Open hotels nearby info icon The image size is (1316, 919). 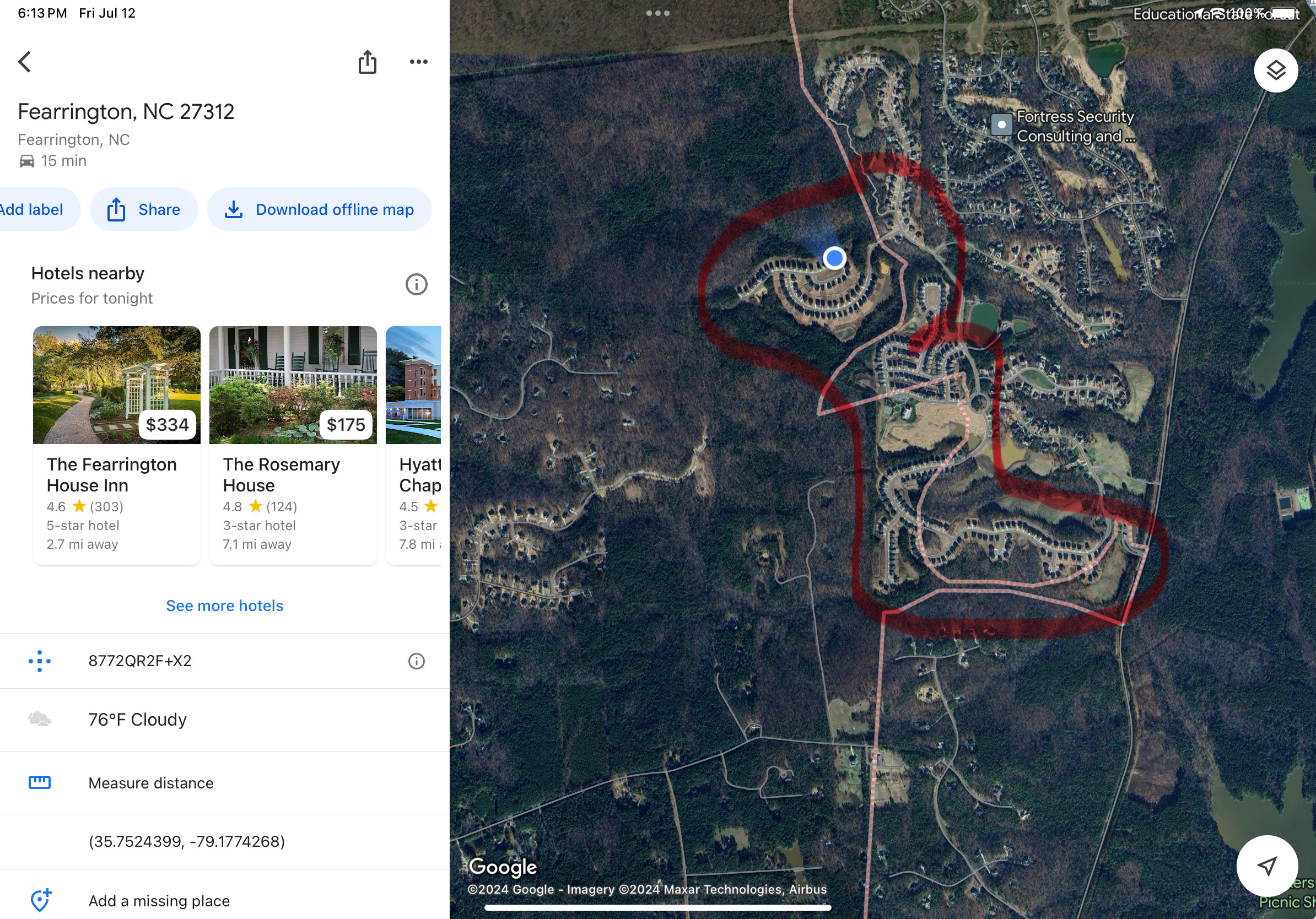pos(416,284)
